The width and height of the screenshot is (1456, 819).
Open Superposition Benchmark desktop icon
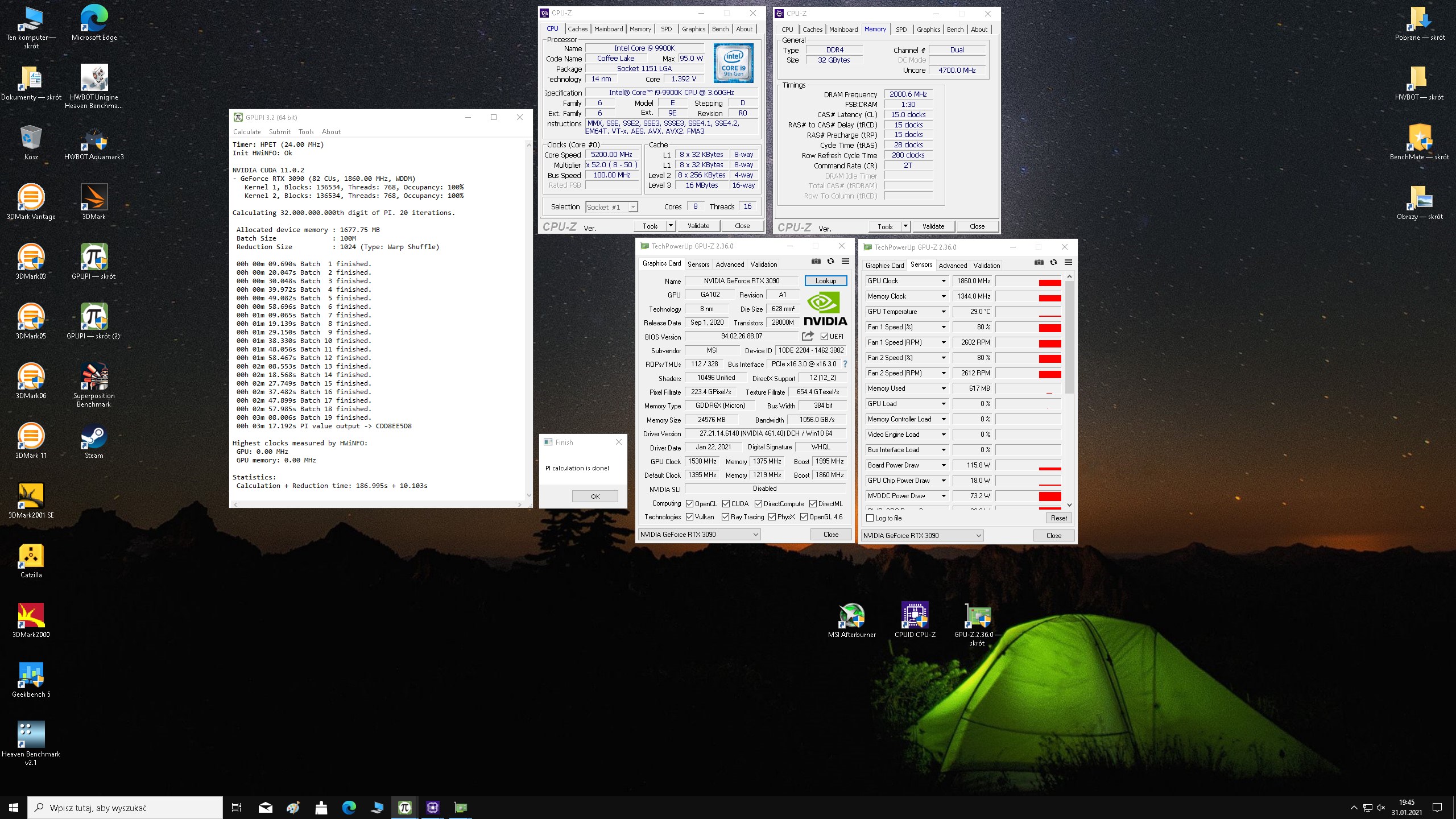(94, 385)
